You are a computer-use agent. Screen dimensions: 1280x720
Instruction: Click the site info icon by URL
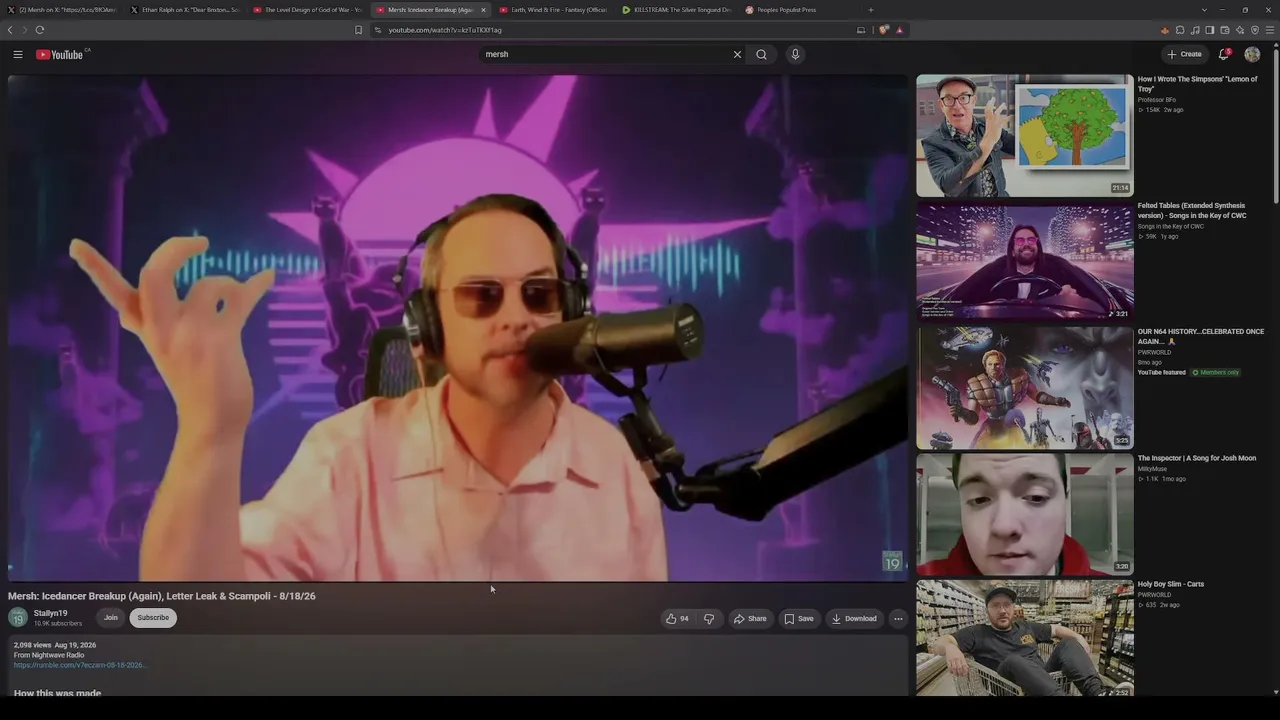coord(378,30)
